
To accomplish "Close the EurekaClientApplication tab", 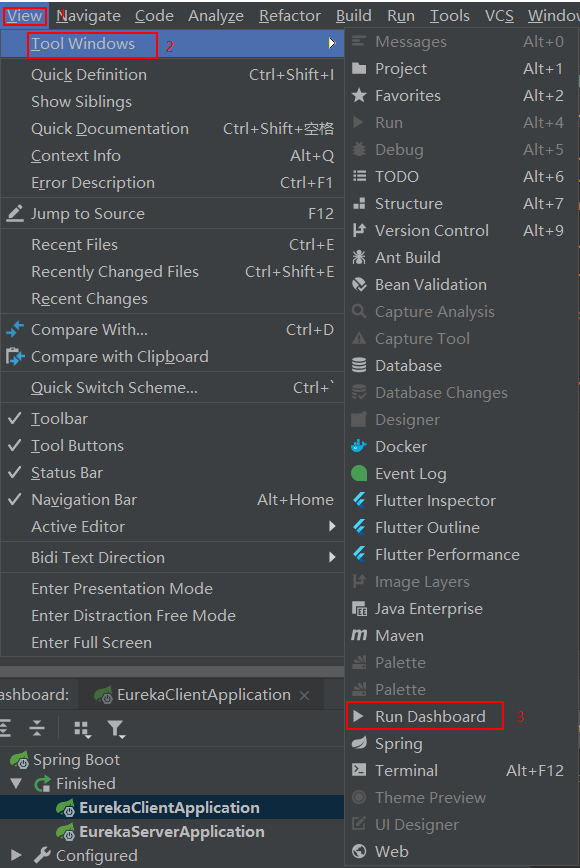I will pyautogui.click(x=304, y=695).
